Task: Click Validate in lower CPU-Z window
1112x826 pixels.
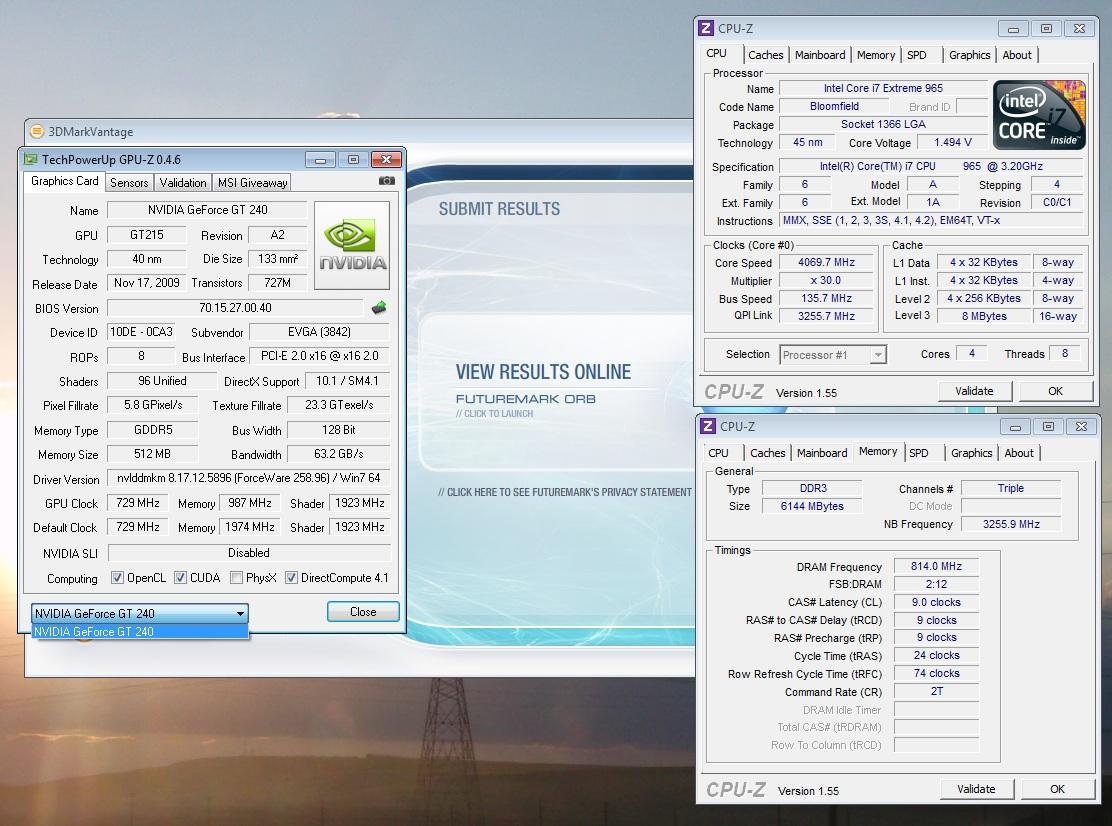Action: pos(977,788)
